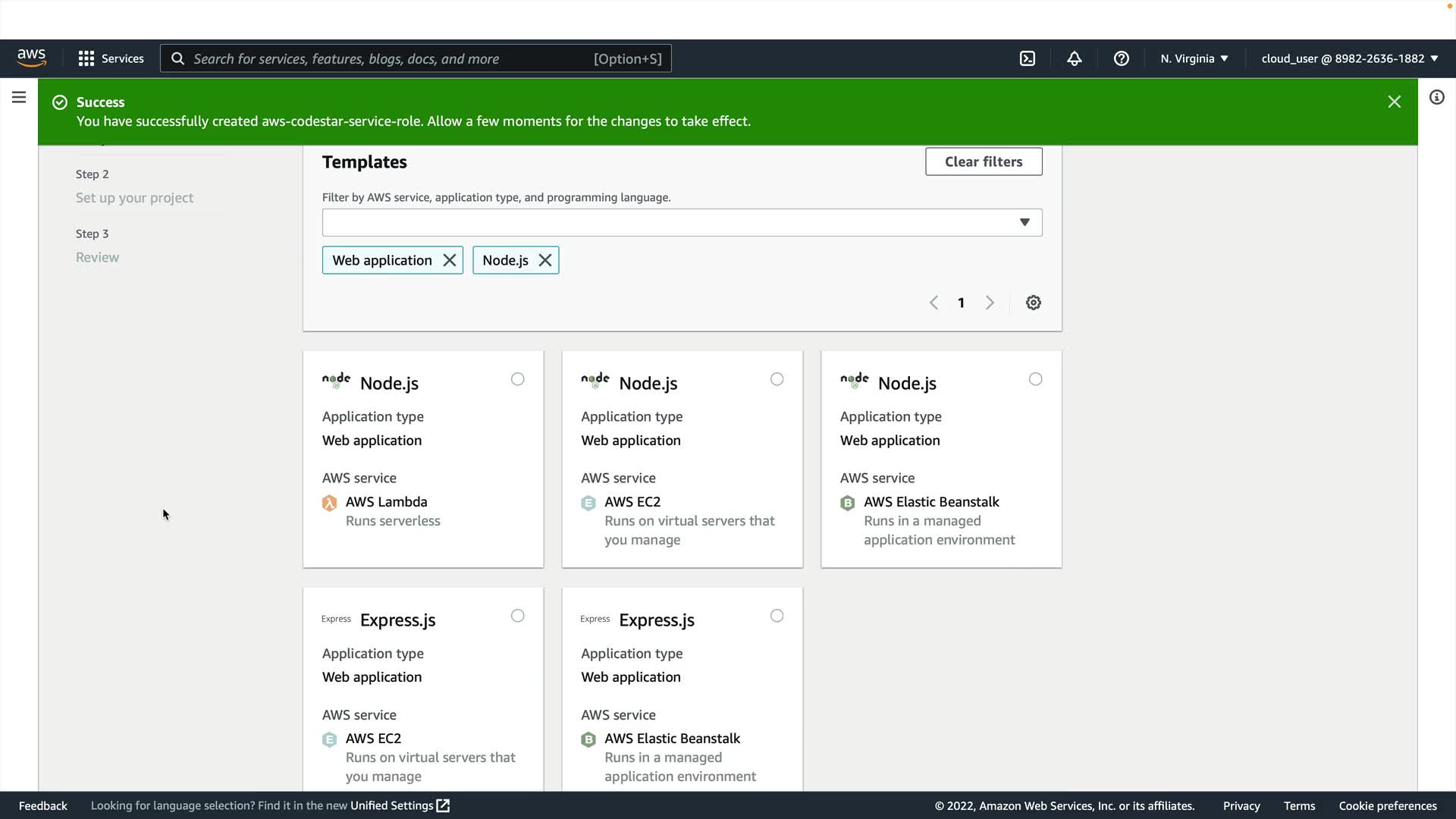The width and height of the screenshot is (1456, 819).
Task: Select Node.js Elastic Beanstalk template
Action: pos(1035,379)
